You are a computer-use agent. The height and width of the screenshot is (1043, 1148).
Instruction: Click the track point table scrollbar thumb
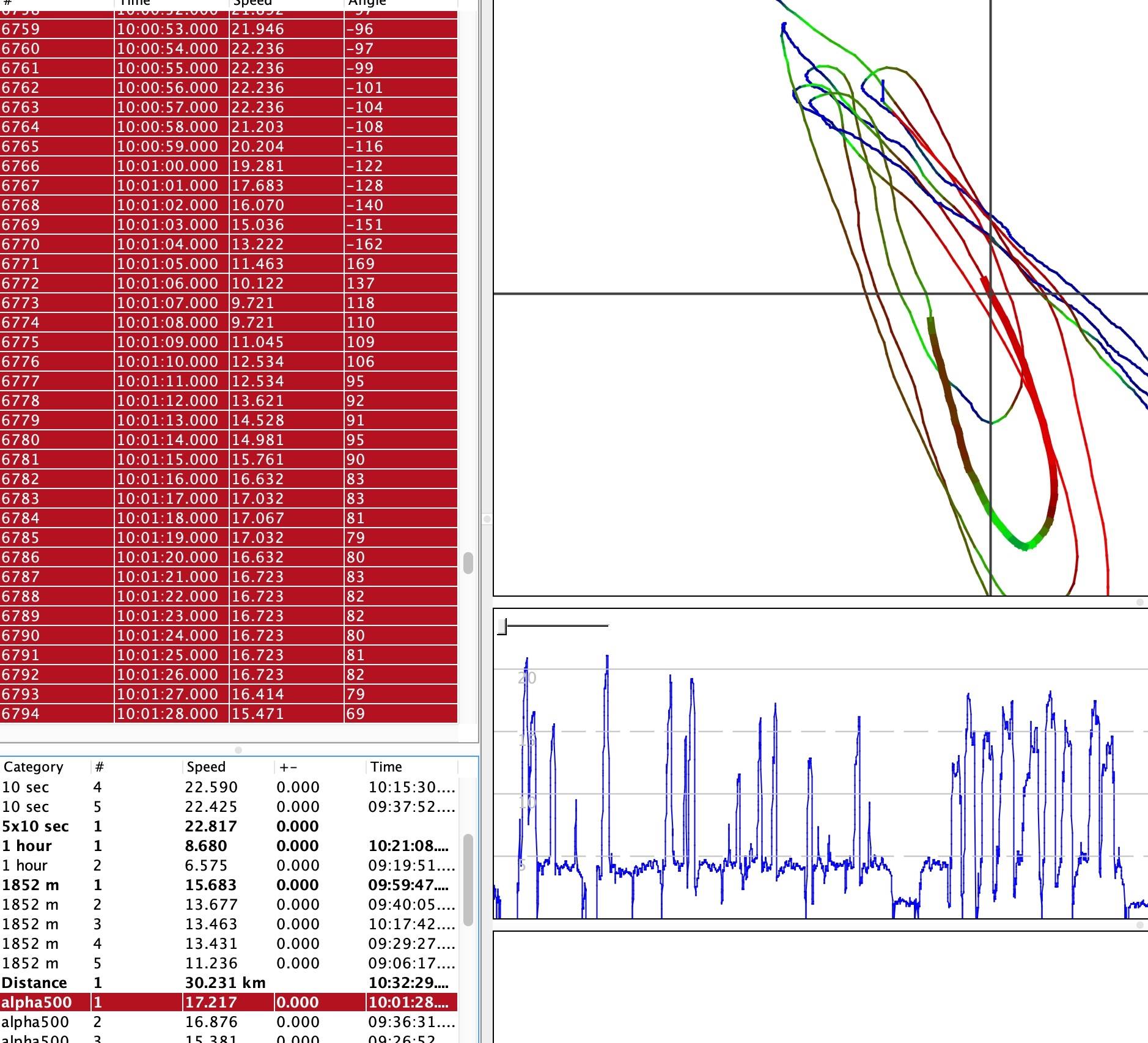pos(468,562)
